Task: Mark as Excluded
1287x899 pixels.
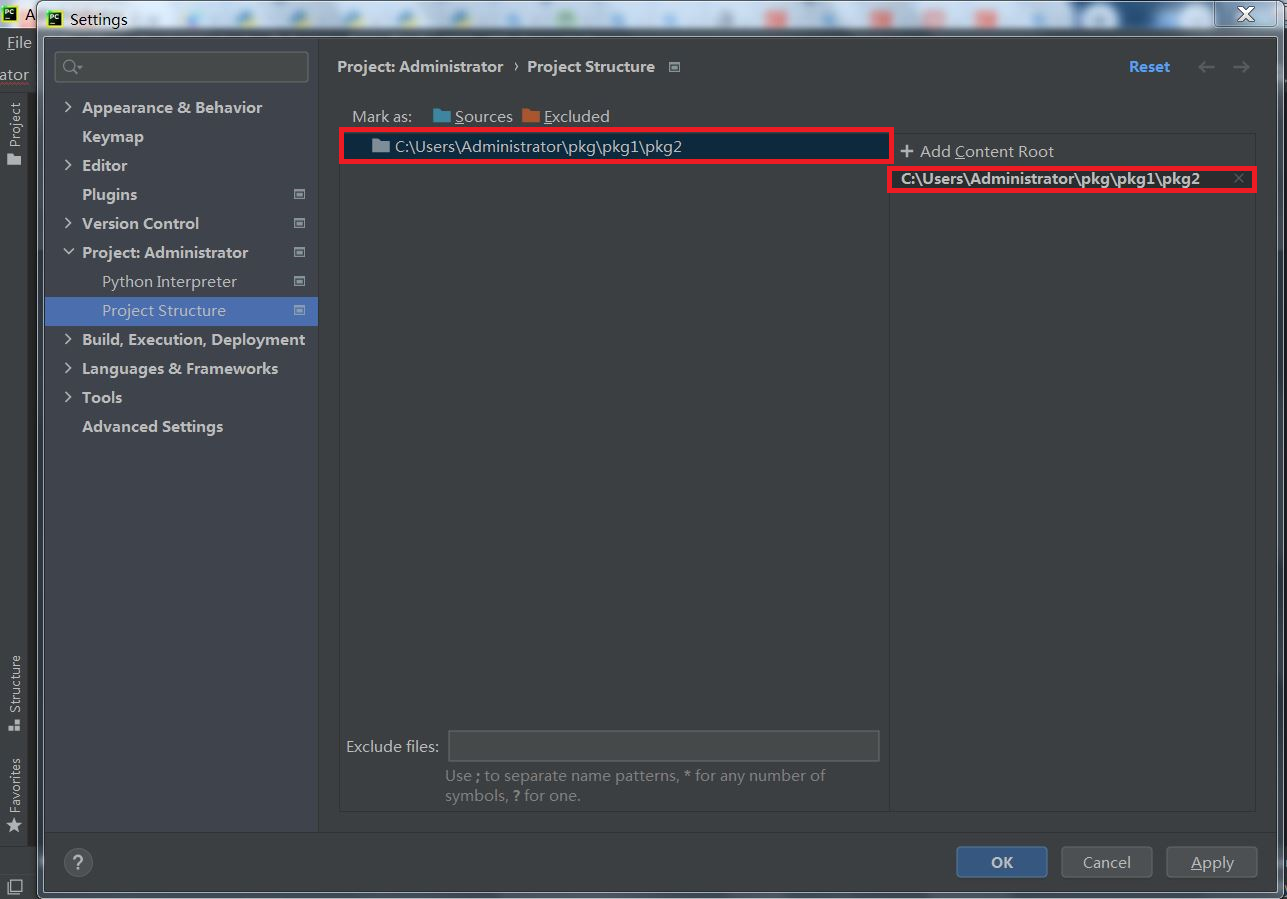Action: click(565, 116)
